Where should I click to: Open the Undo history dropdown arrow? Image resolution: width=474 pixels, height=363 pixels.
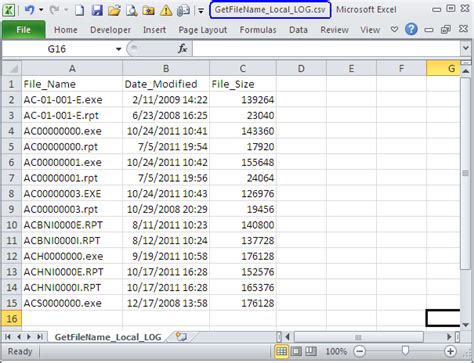coord(41,10)
